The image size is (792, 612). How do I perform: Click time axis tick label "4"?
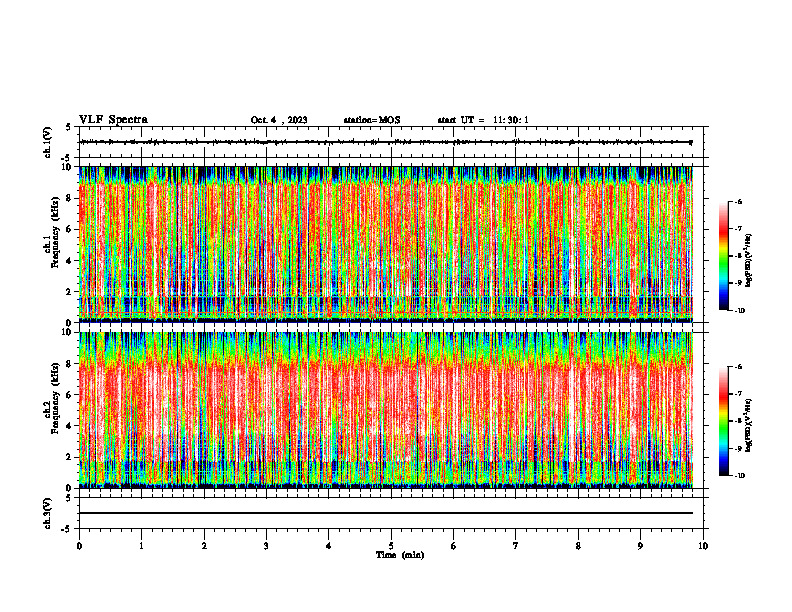pyautogui.click(x=329, y=546)
